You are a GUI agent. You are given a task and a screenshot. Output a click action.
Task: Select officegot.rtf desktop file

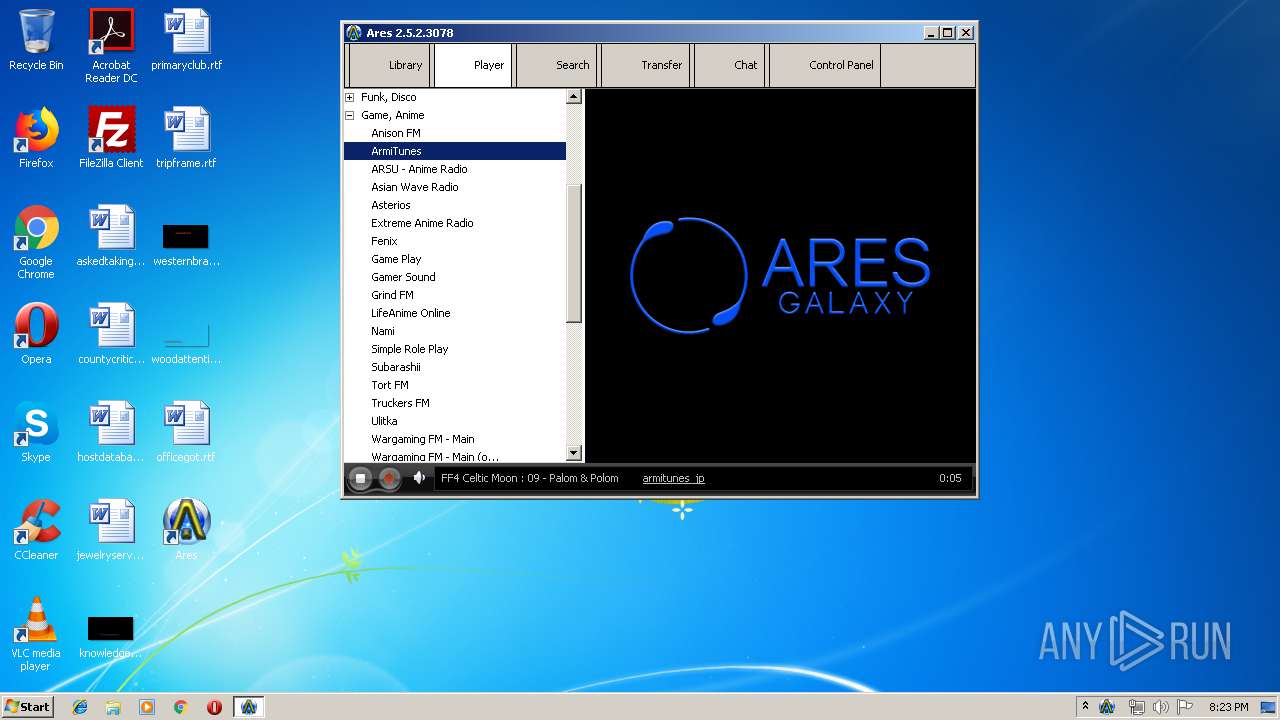click(187, 432)
